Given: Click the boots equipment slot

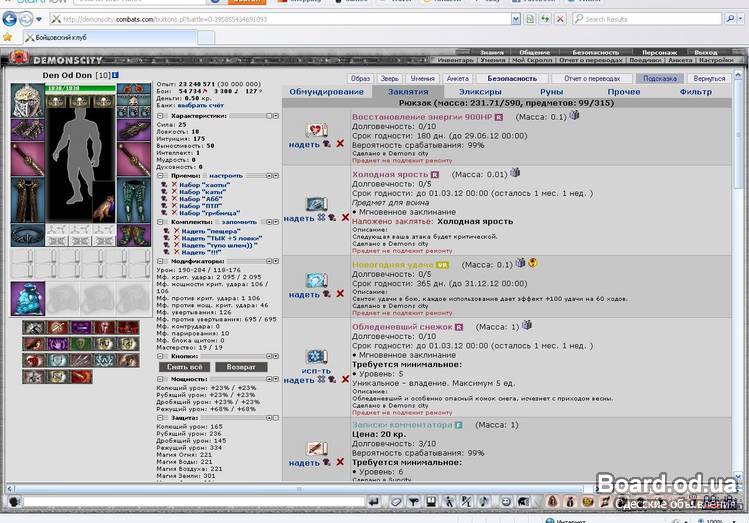Looking at the screenshot, I should click(x=133, y=235).
